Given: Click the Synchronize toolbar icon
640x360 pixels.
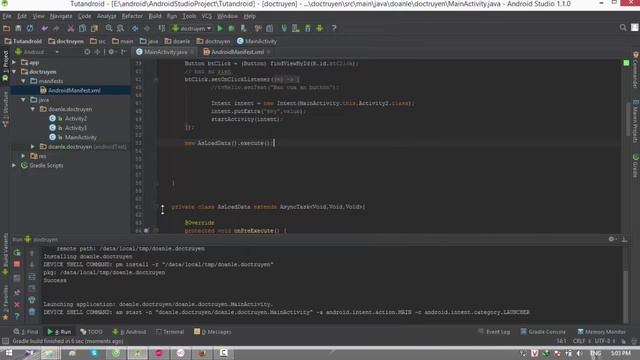Looking at the screenshot, I should pyautogui.click(x=30, y=28).
